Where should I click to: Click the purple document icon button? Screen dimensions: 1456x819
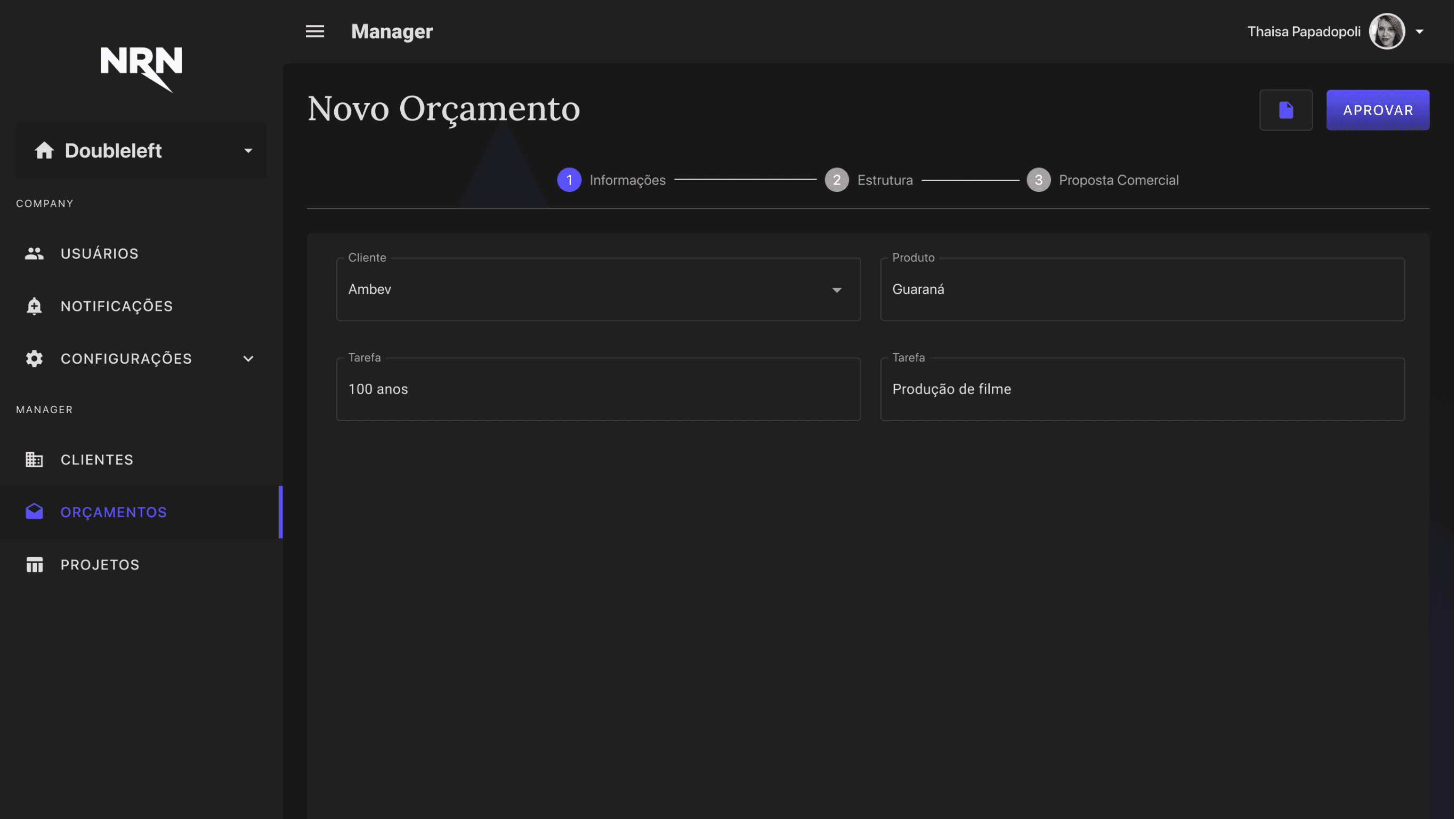(1286, 110)
